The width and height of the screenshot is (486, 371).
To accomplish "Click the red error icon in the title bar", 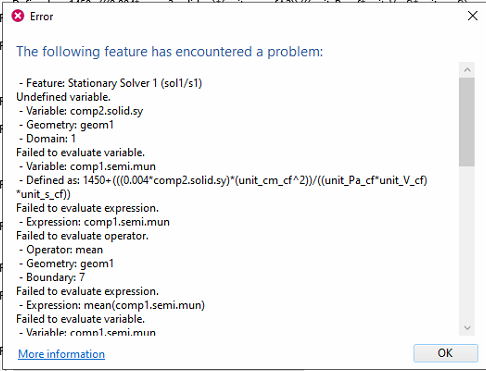I will [18, 16].
